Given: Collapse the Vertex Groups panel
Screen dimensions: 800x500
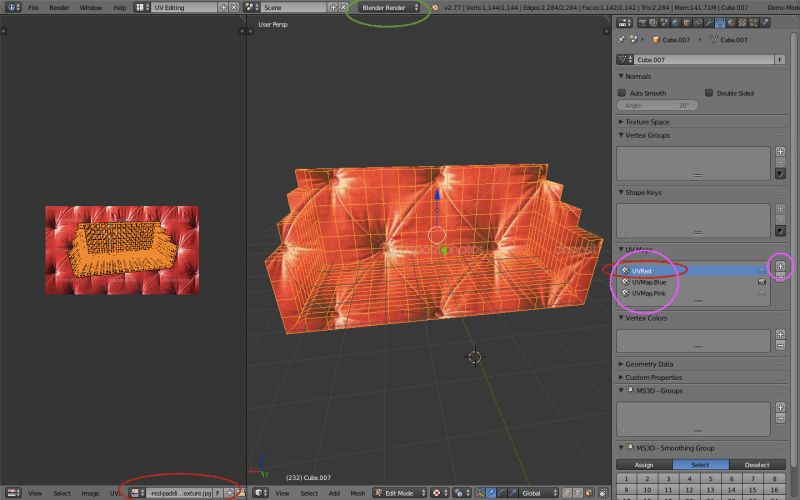Looking at the screenshot, I should [x=621, y=135].
